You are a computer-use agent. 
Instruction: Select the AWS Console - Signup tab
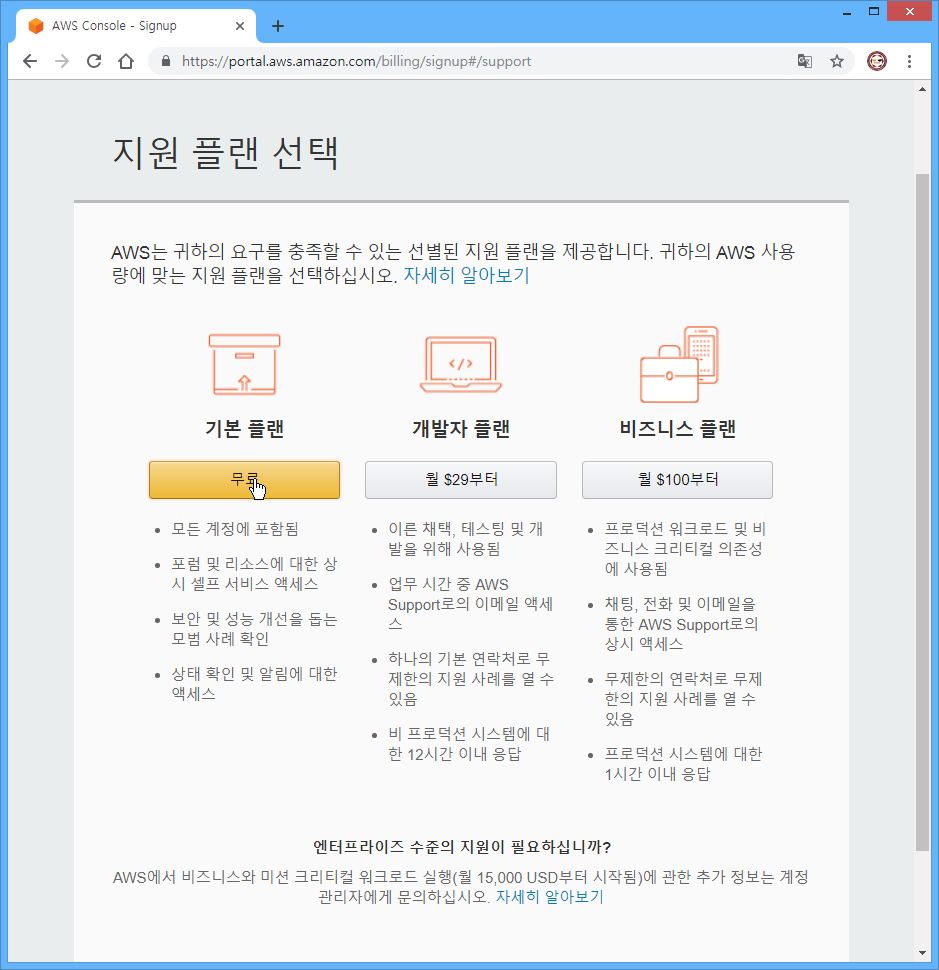point(136,26)
